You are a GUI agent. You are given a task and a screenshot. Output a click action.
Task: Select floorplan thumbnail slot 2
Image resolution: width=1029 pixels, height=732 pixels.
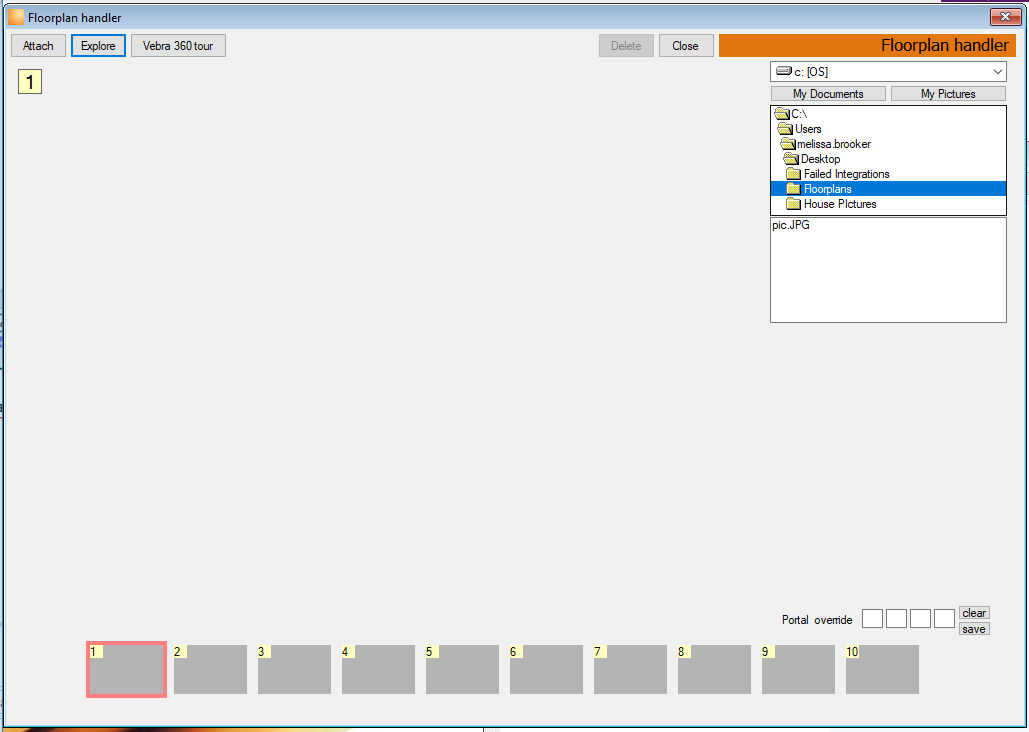click(210, 669)
